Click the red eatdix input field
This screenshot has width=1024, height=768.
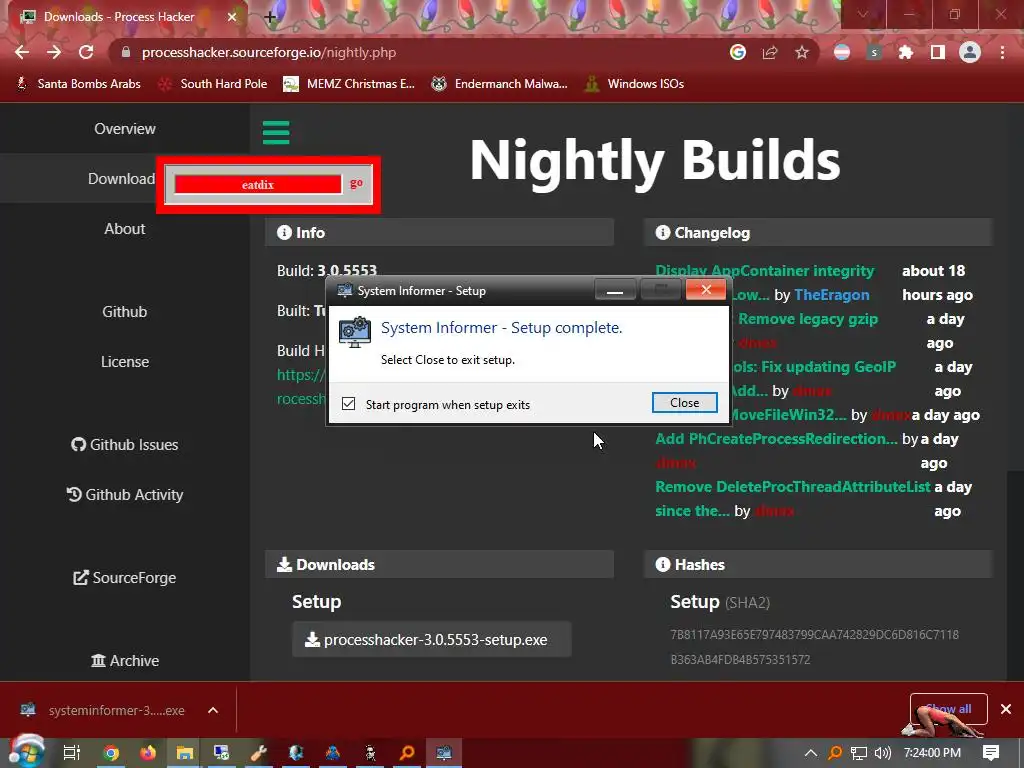(x=258, y=185)
